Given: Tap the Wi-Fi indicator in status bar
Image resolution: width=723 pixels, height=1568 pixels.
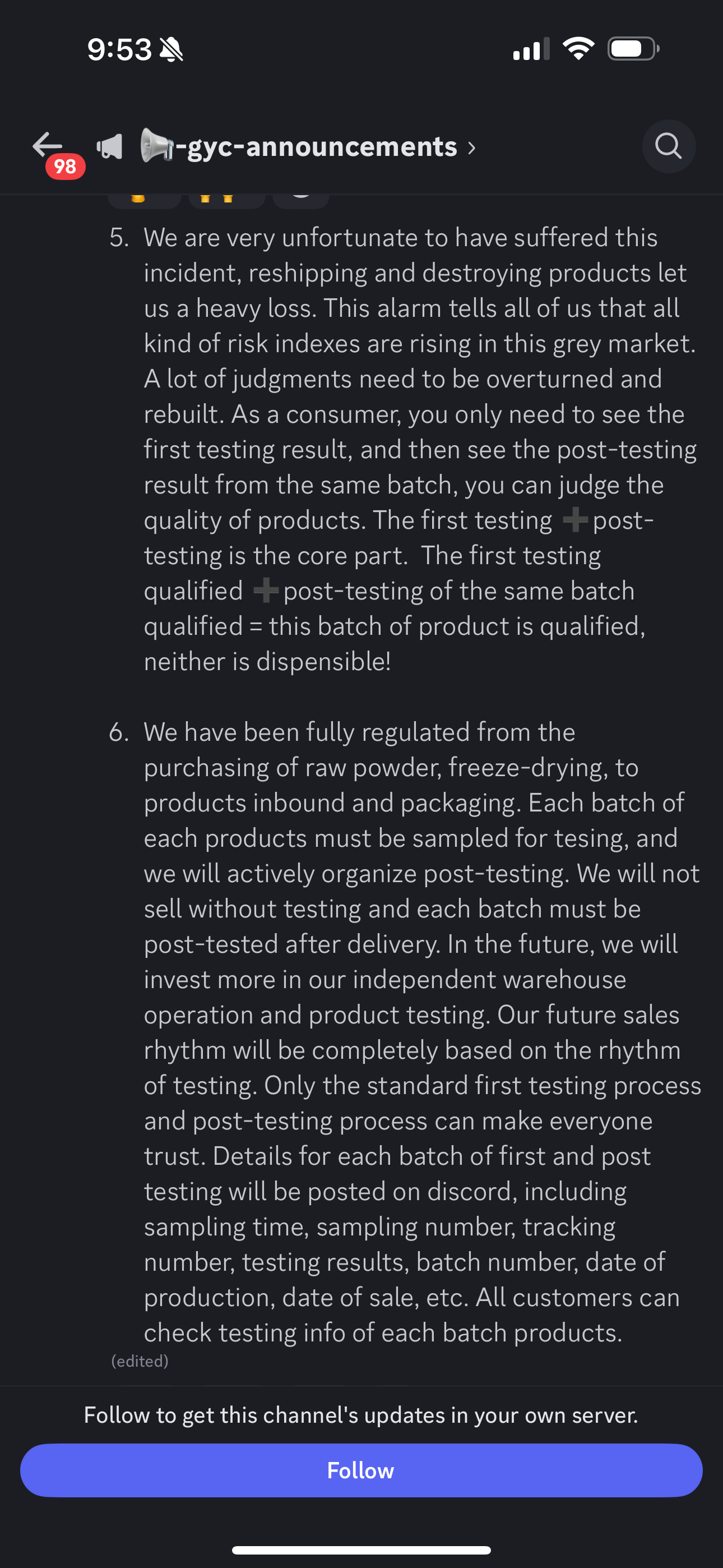Looking at the screenshot, I should (578, 48).
